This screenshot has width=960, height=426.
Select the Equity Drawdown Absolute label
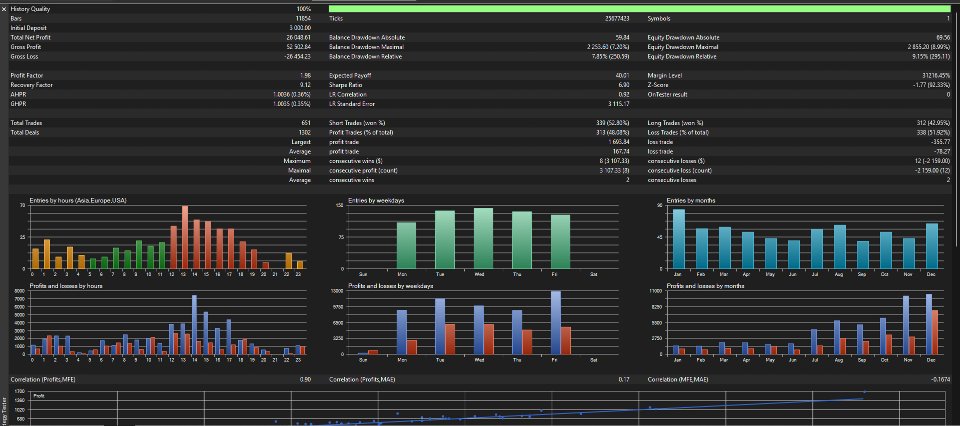point(683,37)
